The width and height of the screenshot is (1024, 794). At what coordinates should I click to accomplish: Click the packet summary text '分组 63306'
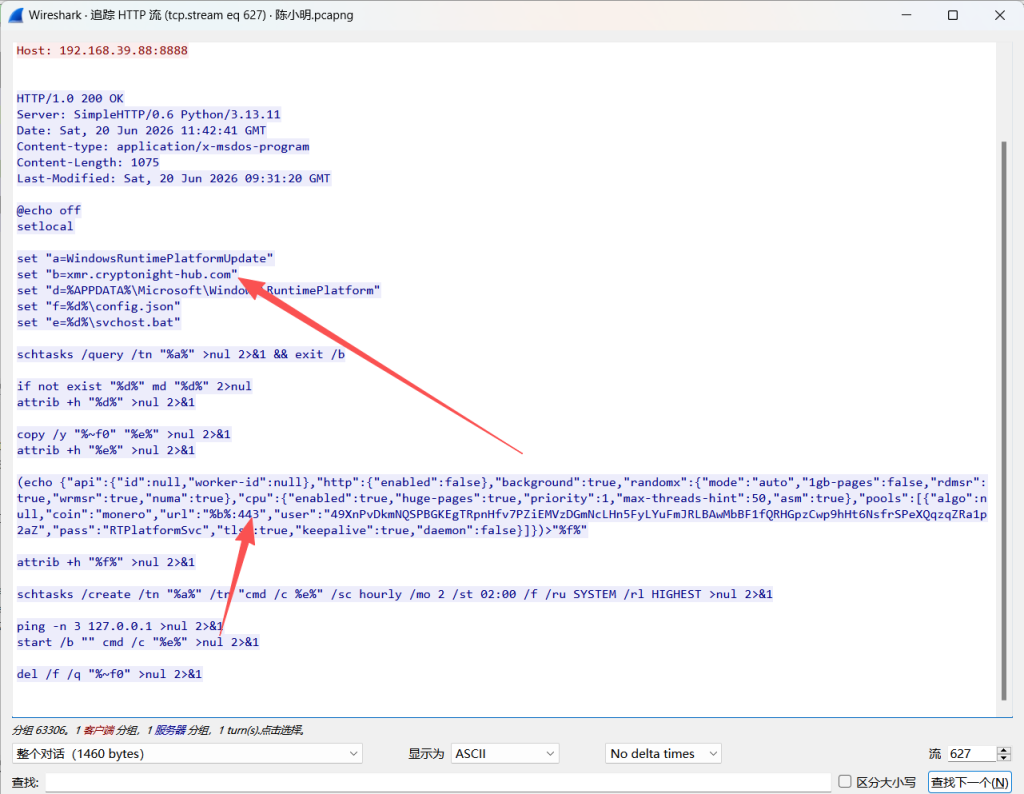(x=39, y=730)
